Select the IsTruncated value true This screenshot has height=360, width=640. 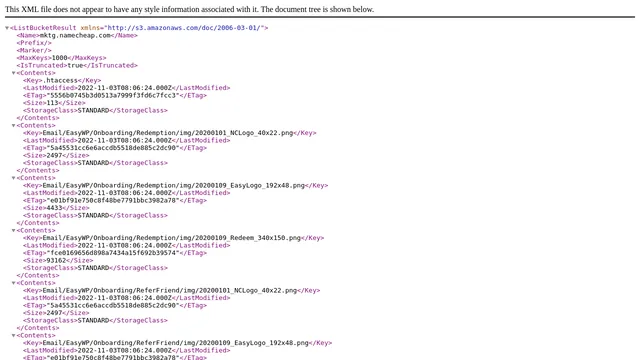point(75,65)
